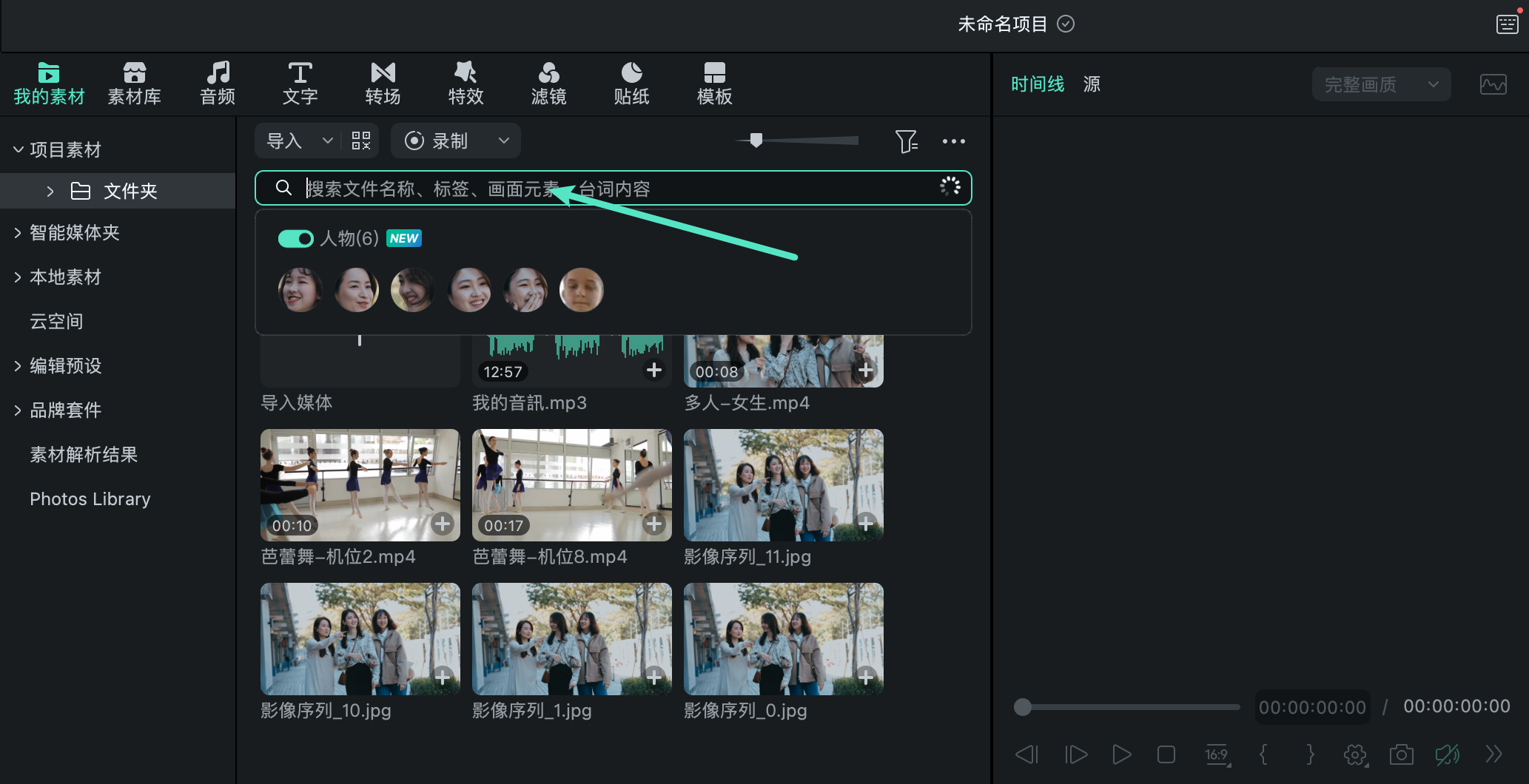Open the 文字 text tab
Screen dimensions: 1529x784
click(300, 83)
